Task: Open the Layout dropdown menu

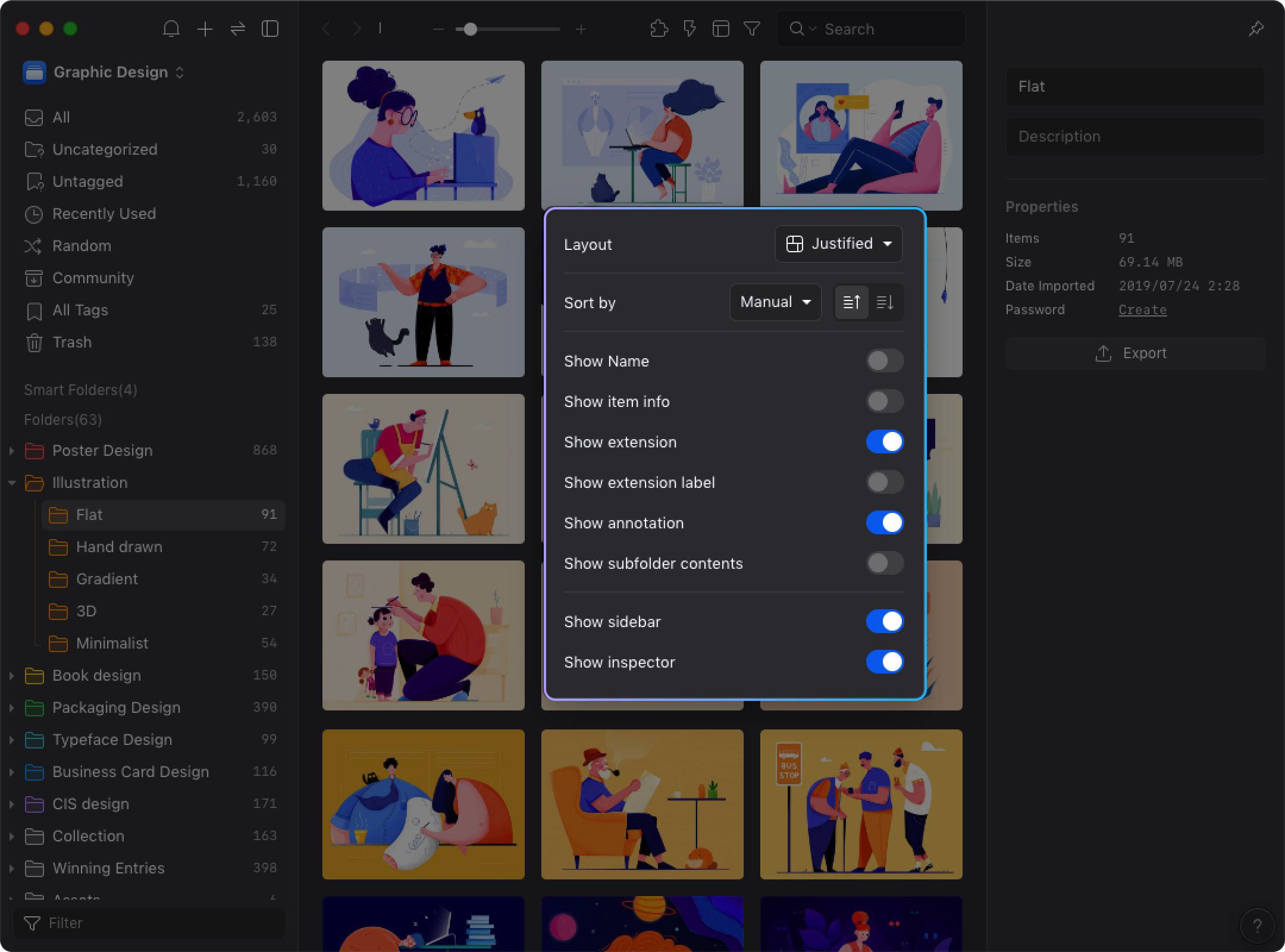Action: tap(838, 243)
